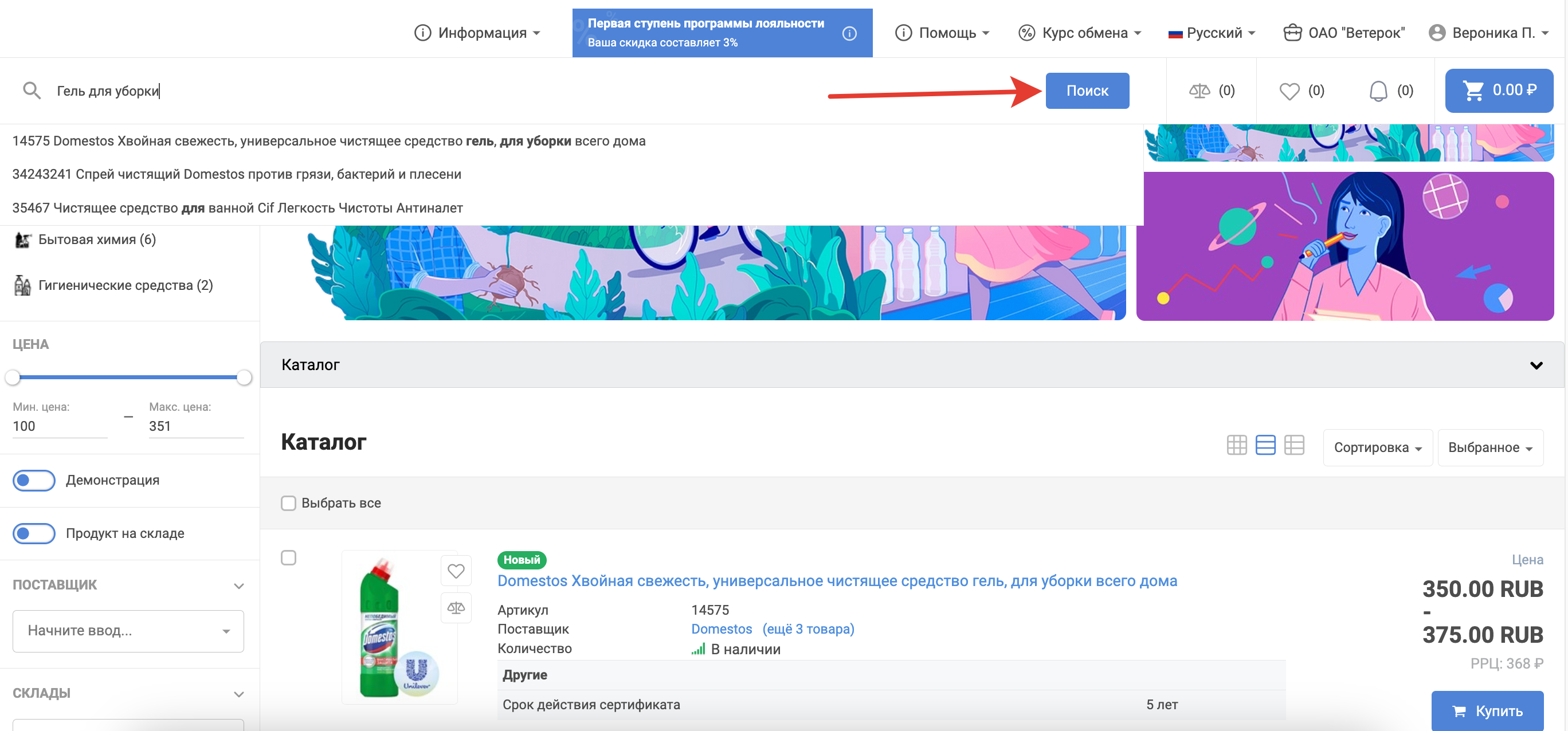Click the Купить button for Domestos
Viewport: 1568px width, 731px height.
click(x=1487, y=710)
